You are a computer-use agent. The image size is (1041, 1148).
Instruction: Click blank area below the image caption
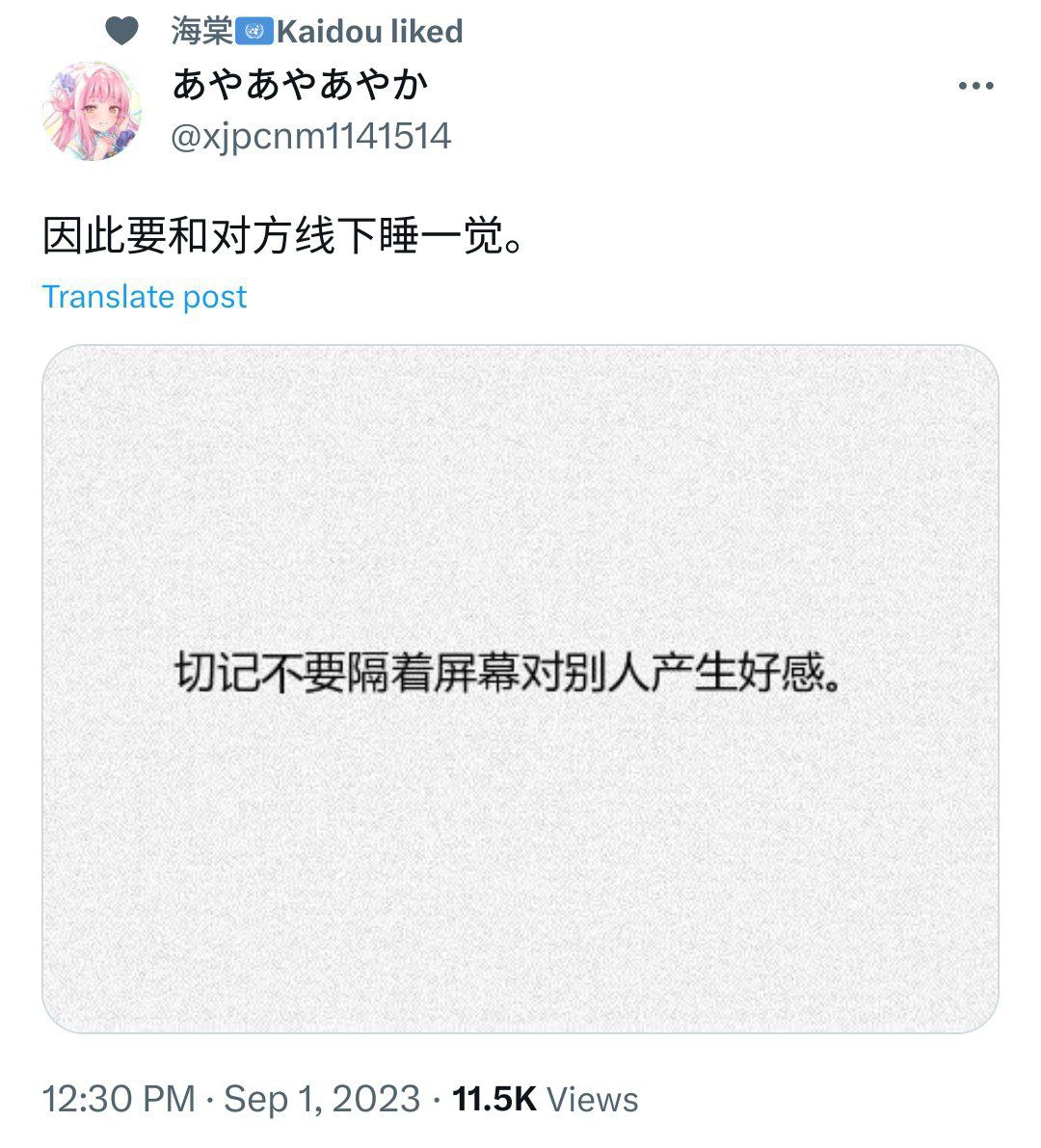[520, 864]
